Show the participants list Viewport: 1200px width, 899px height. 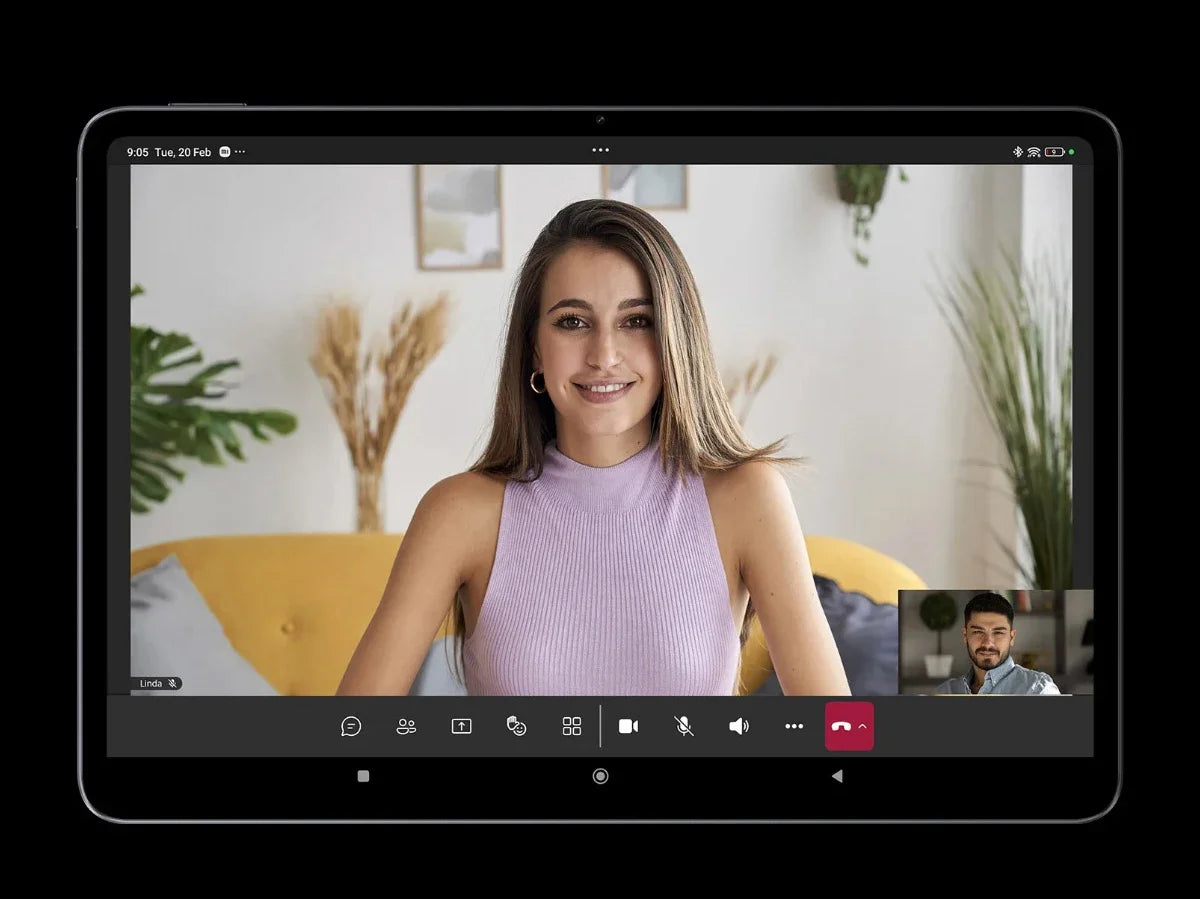pyautogui.click(x=406, y=726)
